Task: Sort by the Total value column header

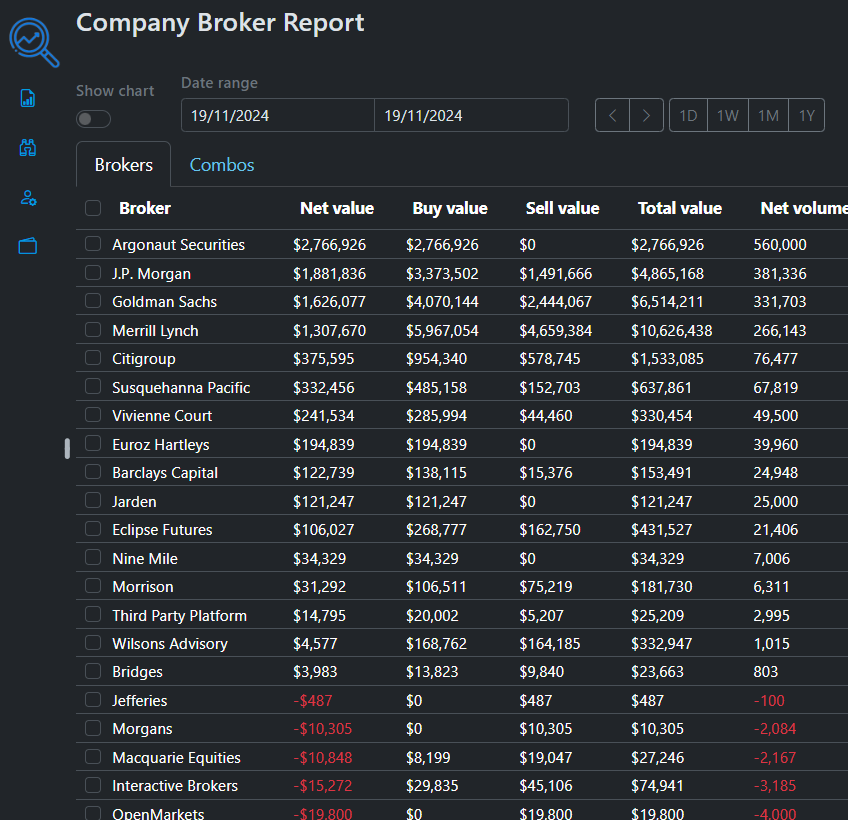Action: click(680, 208)
